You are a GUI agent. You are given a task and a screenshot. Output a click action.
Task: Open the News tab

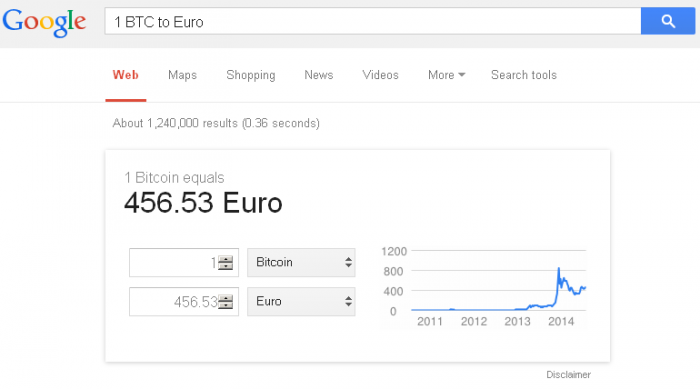(319, 75)
